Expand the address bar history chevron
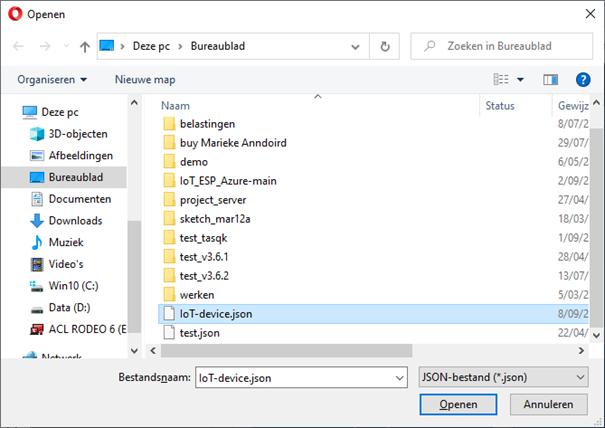 (355, 47)
